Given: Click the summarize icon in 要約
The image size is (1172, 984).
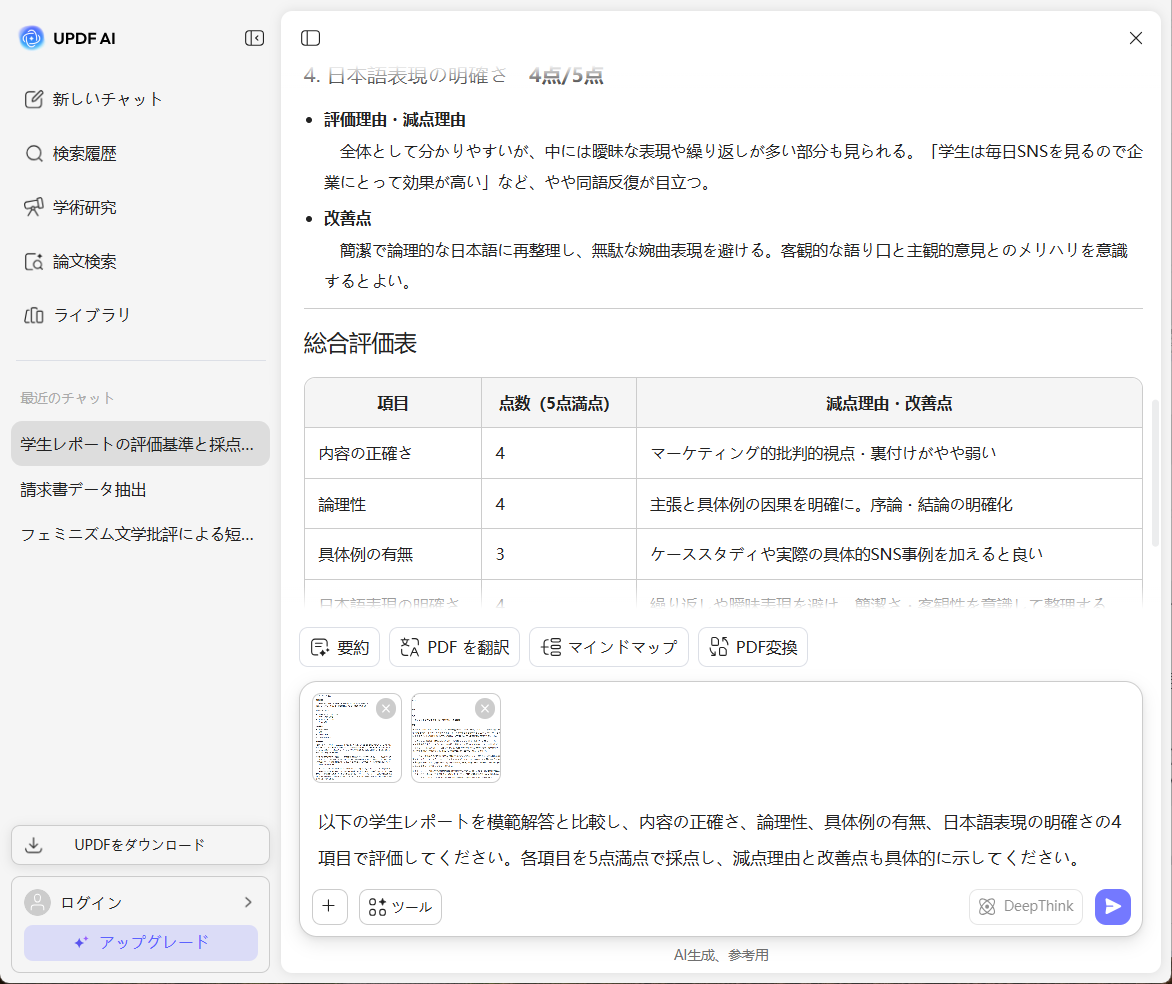Looking at the screenshot, I should [320, 648].
